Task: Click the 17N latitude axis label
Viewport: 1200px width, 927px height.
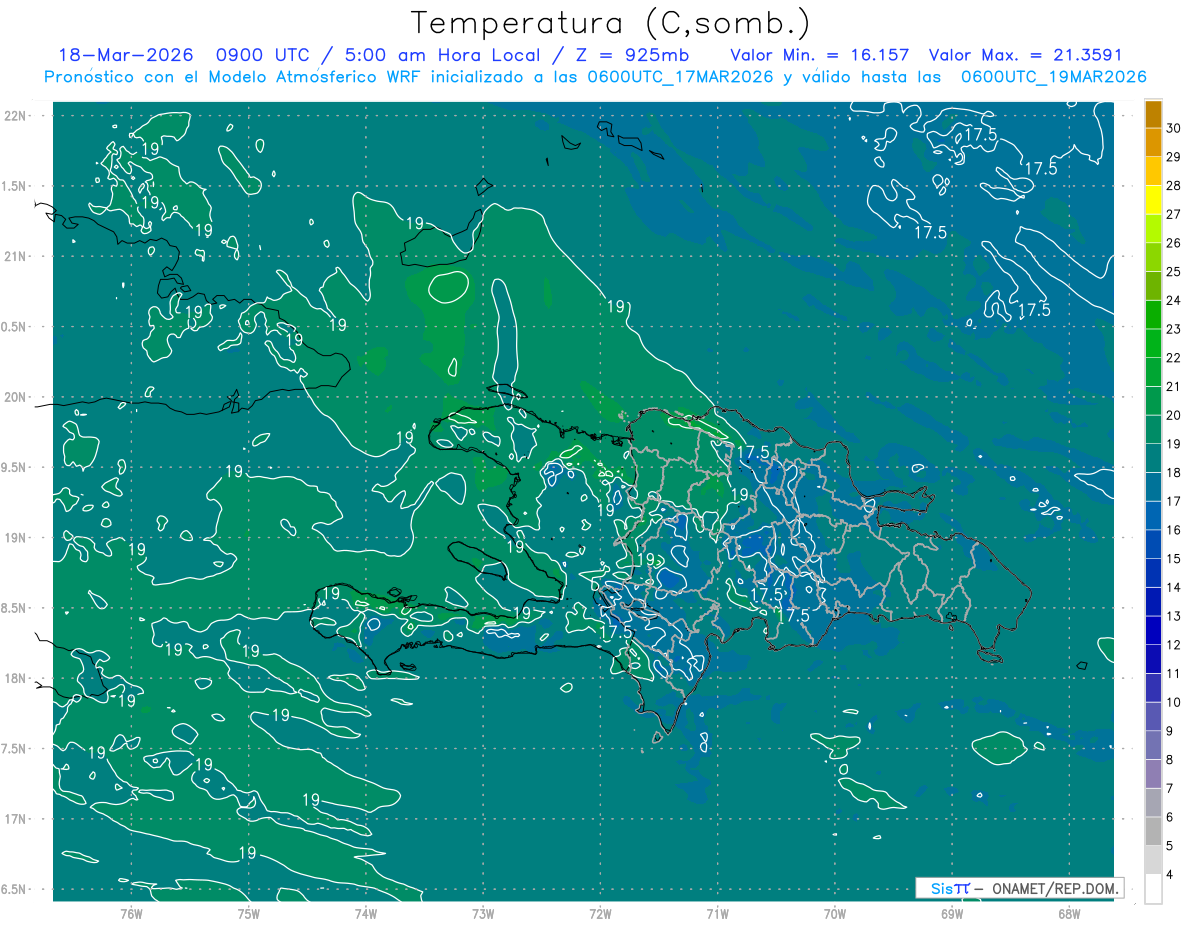Action: [15, 819]
